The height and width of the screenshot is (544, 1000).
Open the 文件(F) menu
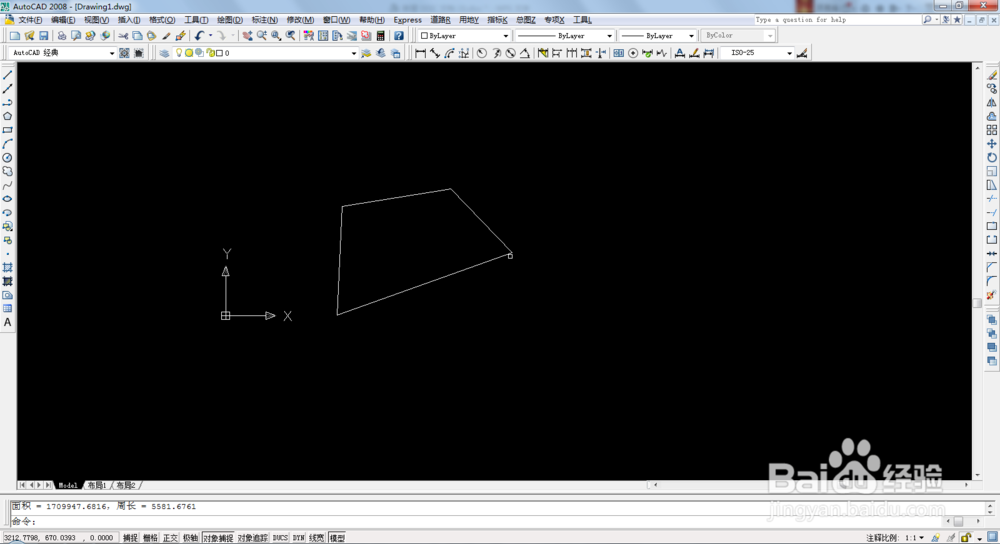(x=30, y=20)
